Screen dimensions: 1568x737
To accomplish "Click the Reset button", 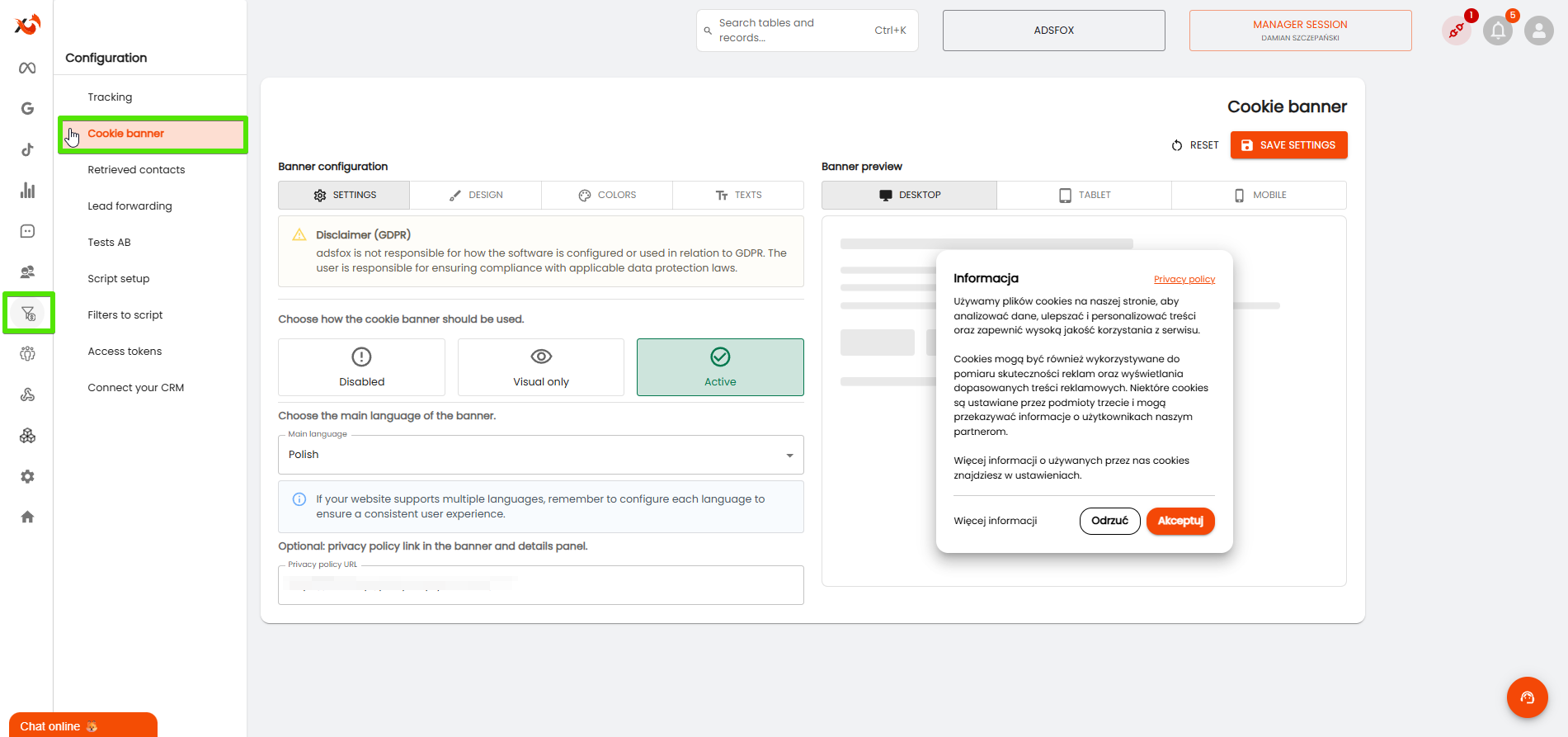I will [1195, 145].
